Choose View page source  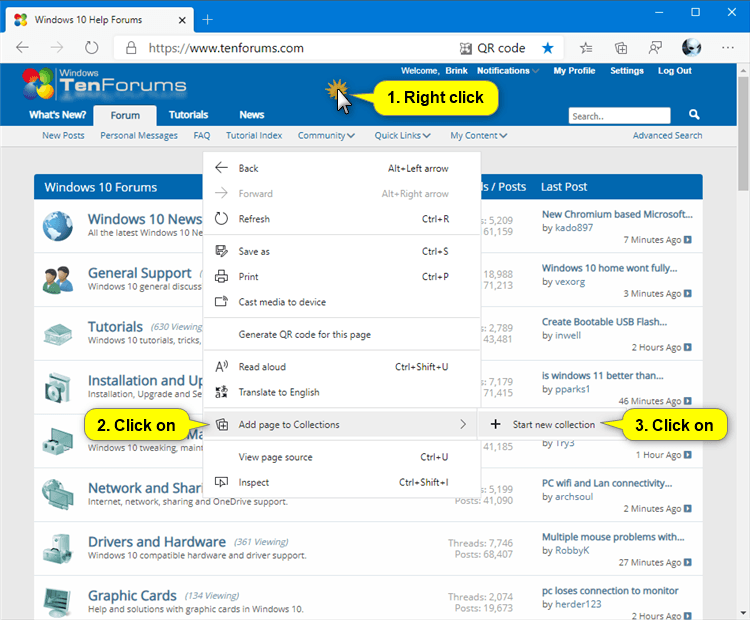(342, 457)
